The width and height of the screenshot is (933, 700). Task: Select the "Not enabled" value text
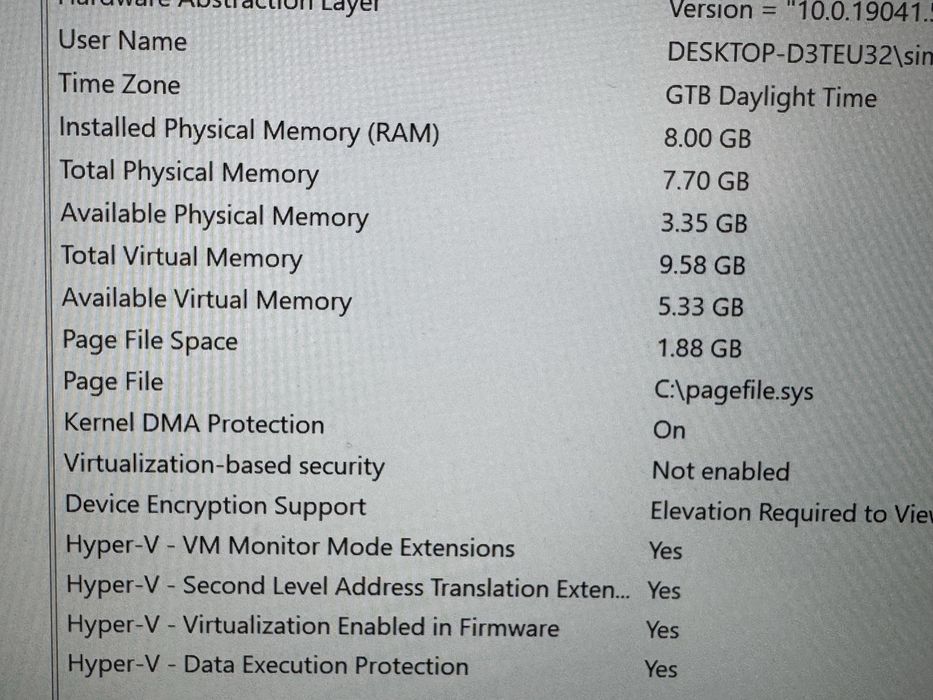(720, 471)
